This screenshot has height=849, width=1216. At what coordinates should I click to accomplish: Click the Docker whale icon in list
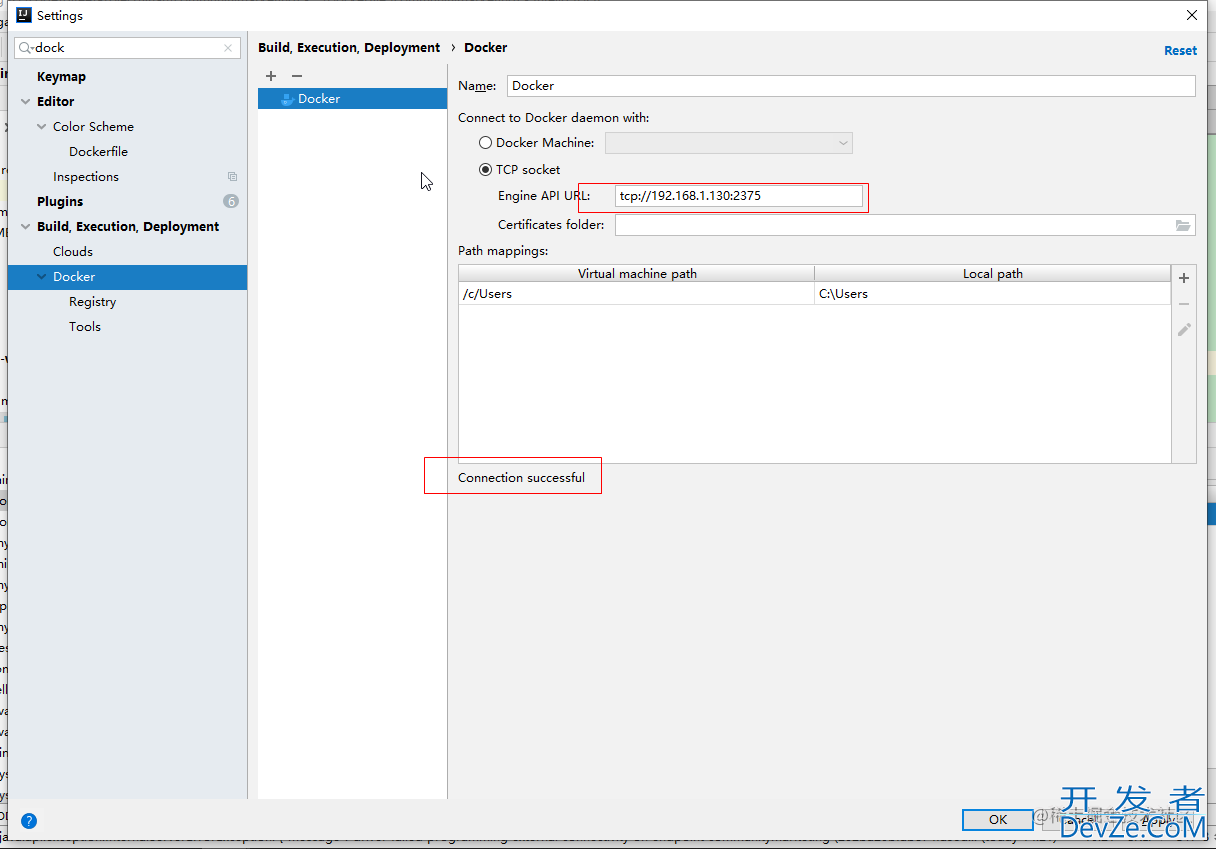[287, 99]
